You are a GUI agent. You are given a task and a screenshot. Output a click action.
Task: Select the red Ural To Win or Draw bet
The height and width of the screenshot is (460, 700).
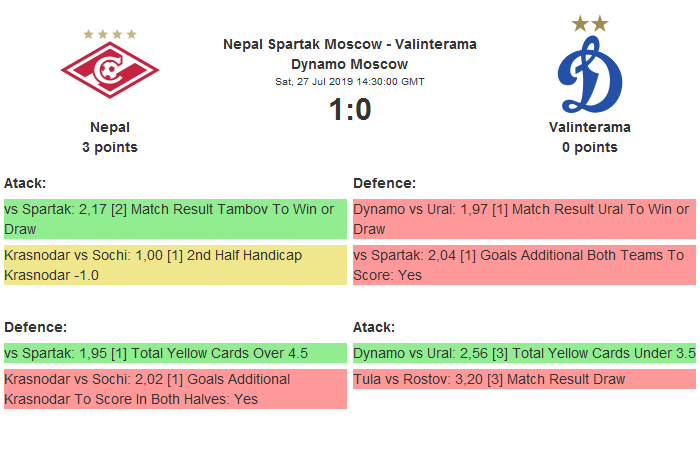click(x=525, y=219)
